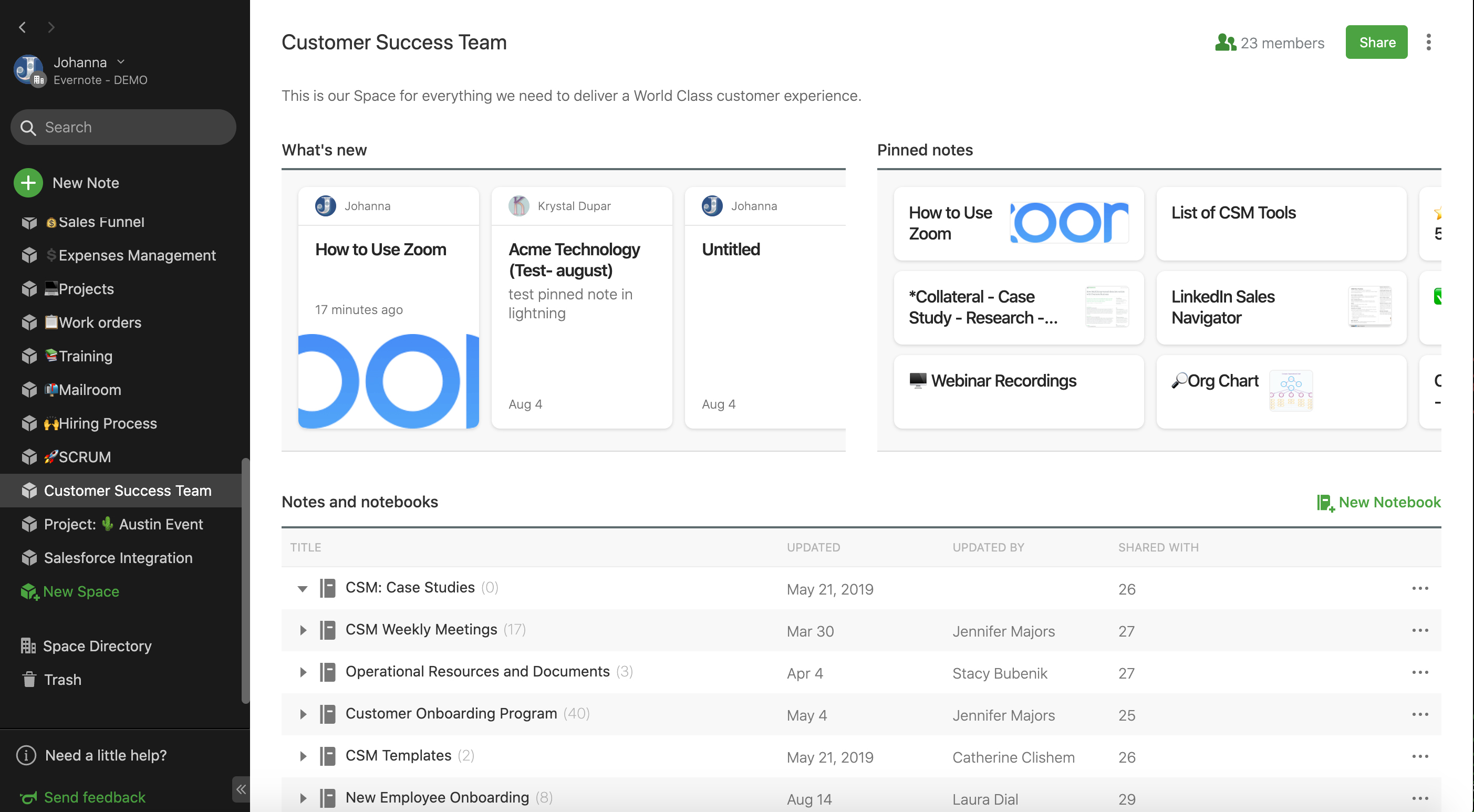Click the New Notebook link
Screen dimensions: 1474x812
(x=1378, y=502)
